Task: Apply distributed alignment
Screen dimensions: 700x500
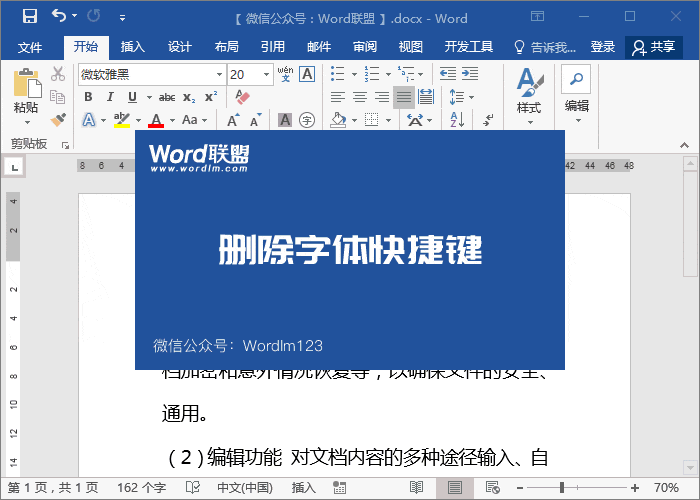Action: click(x=425, y=97)
